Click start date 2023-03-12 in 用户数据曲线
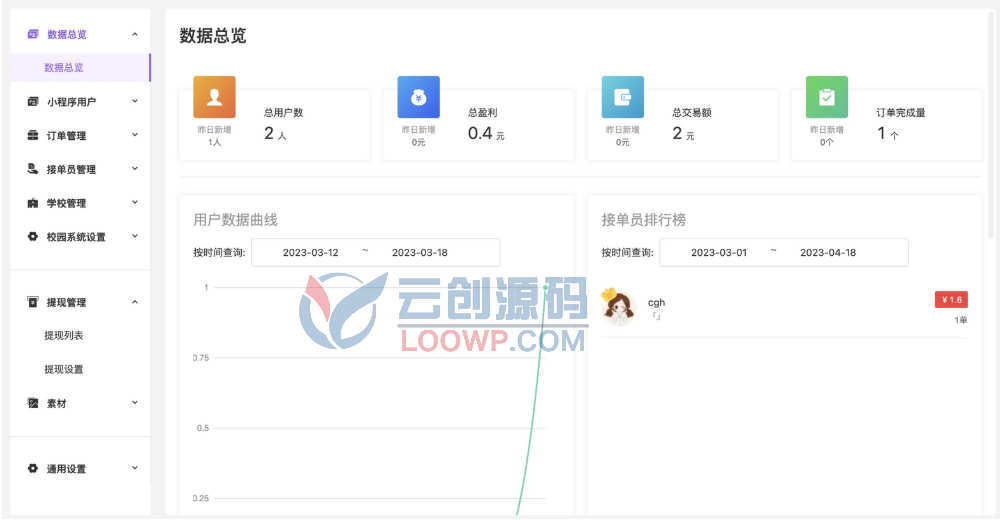1000x520 pixels. click(x=311, y=253)
